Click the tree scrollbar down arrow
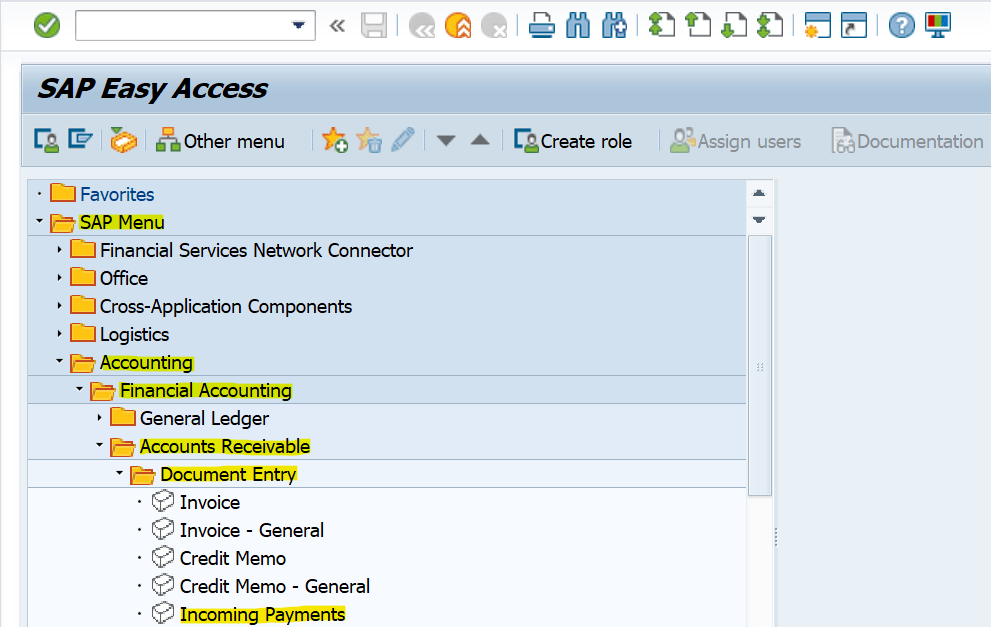Screen dimensions: 991x627 coord(759,220)
